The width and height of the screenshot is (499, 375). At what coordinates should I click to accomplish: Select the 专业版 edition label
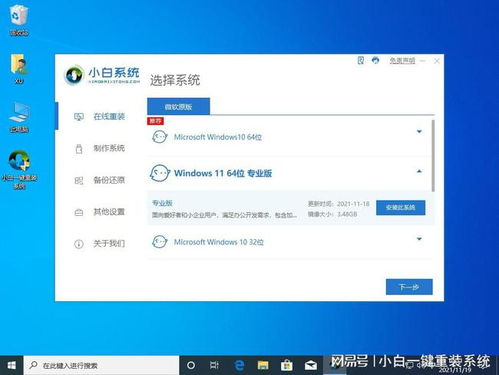pyautogui.click(x=162, y=203)
